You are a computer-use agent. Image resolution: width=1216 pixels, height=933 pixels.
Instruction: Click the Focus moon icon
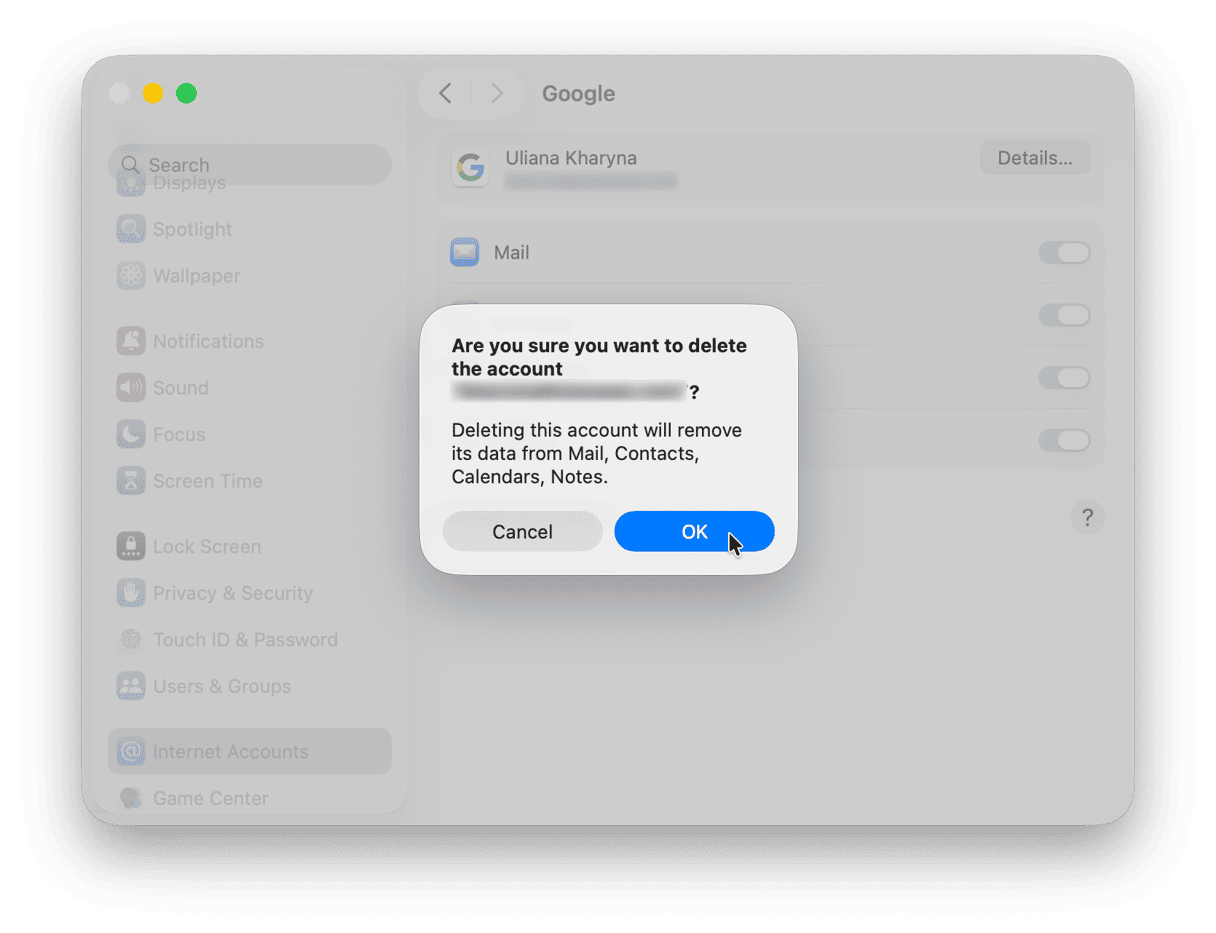click(131, 435)
